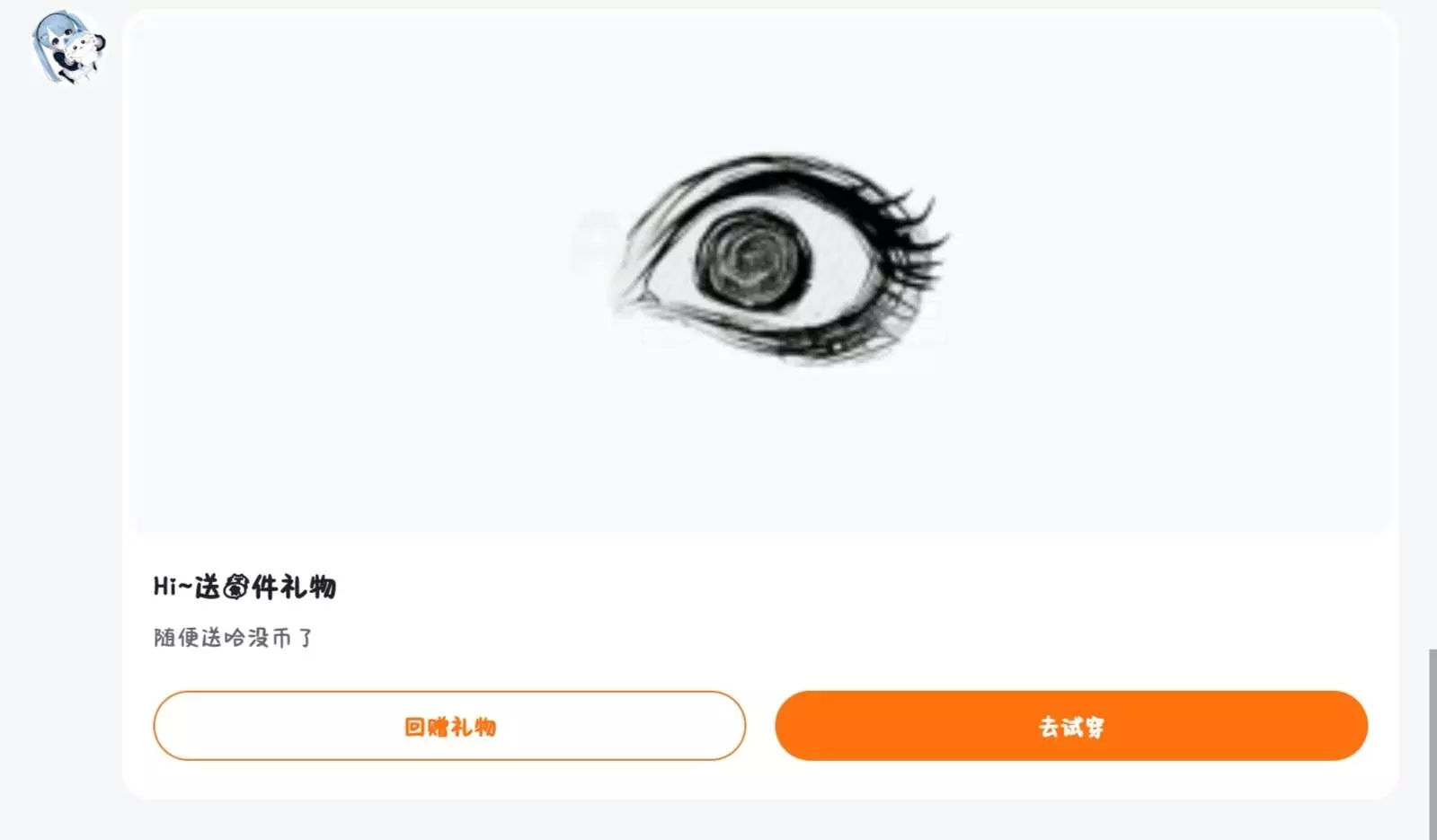Click the orange 去试穿 button

(x=1071, y=726)
